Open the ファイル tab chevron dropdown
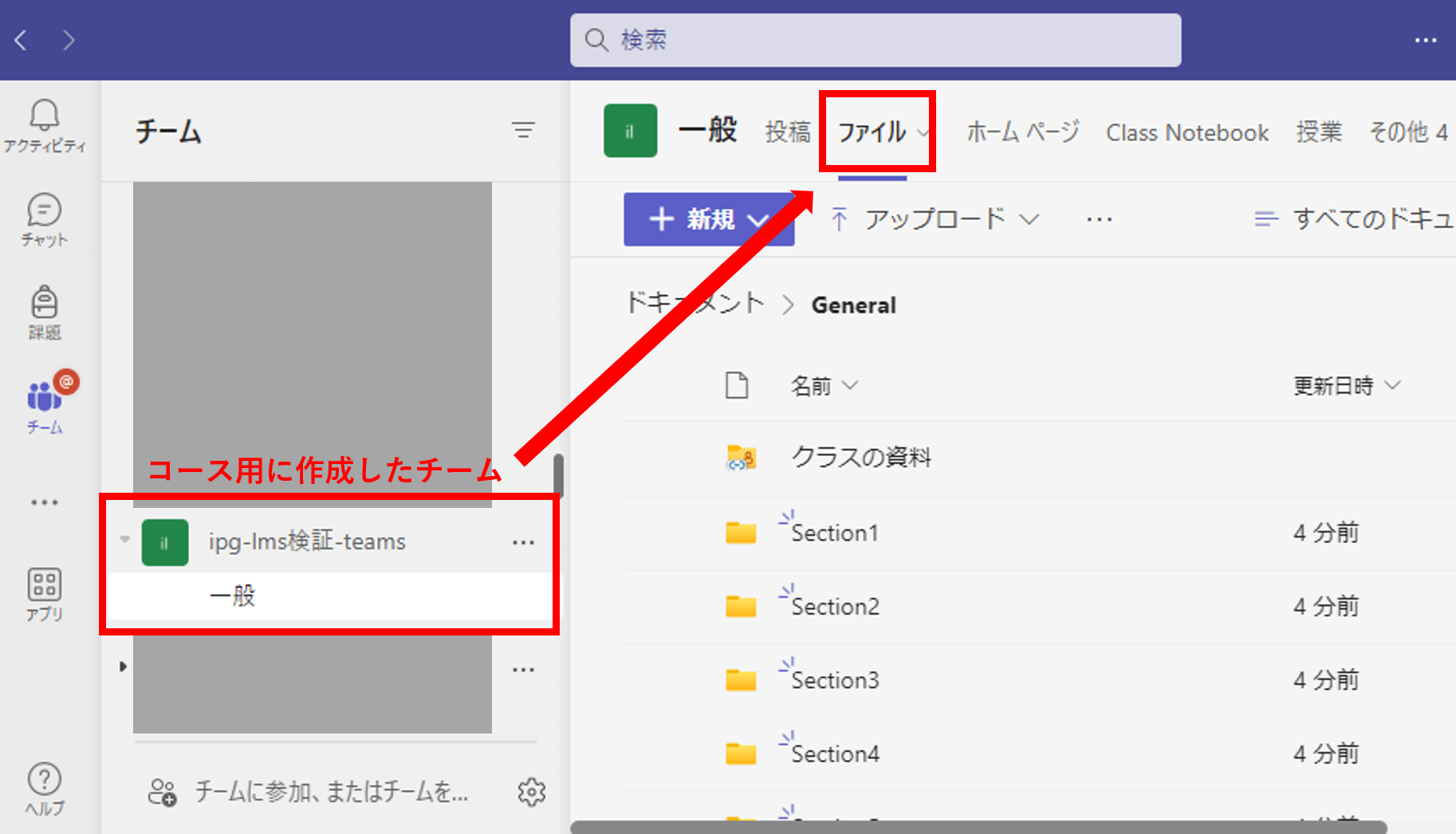This screenshot has width=1456, height=834. pyautogui.click(x=923, y=133)
